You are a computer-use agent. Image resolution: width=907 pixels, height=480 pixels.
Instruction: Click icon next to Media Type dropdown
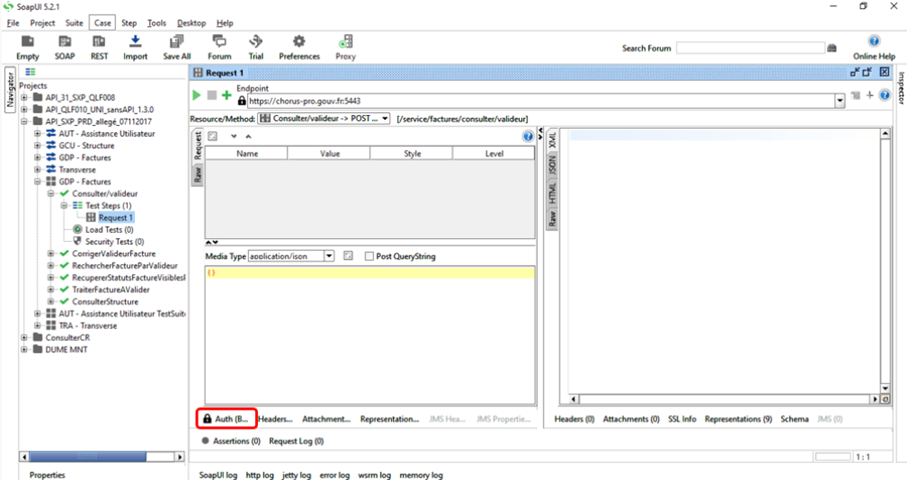pyautogui.click(x=348, y=256)
